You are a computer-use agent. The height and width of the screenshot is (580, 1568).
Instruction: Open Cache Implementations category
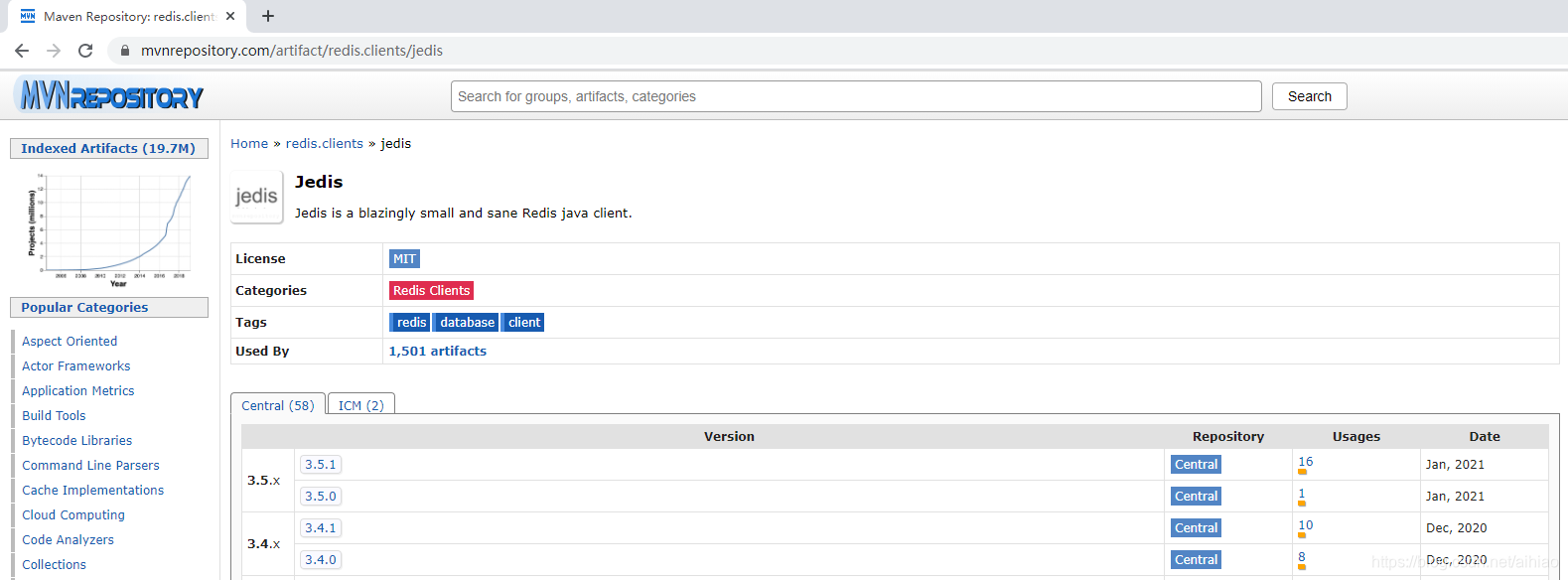93,491
